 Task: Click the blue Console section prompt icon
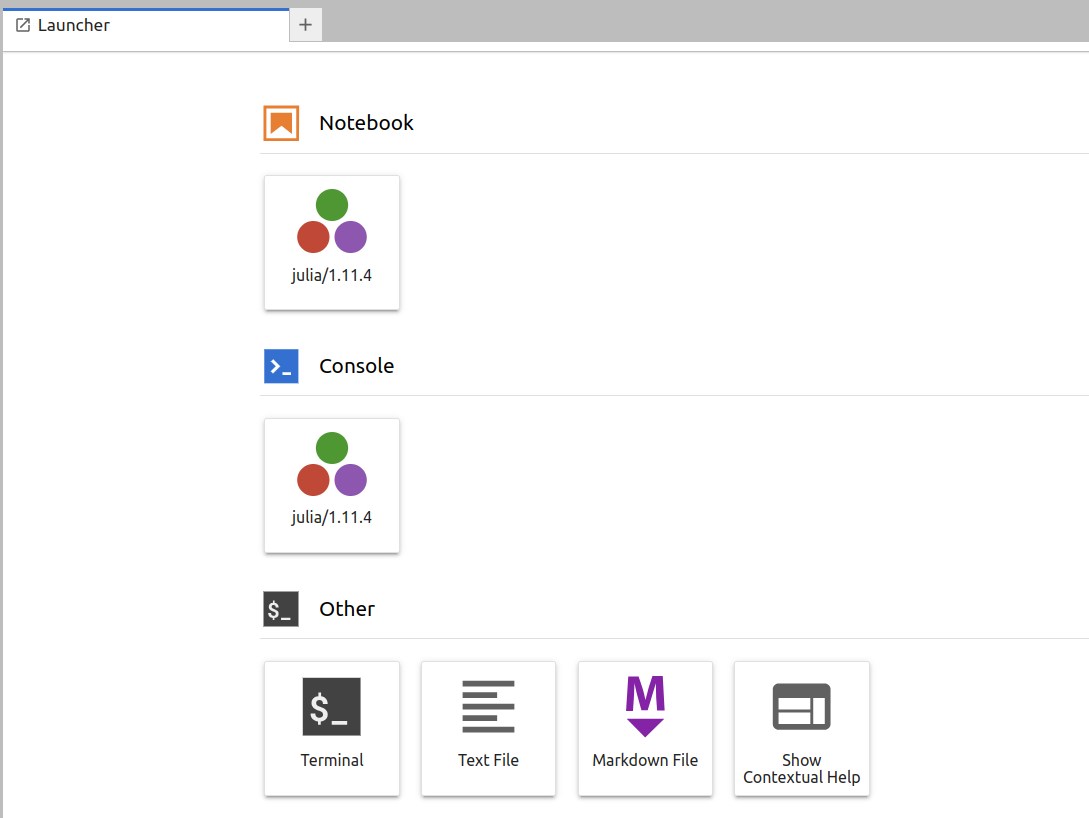point(281,366)
